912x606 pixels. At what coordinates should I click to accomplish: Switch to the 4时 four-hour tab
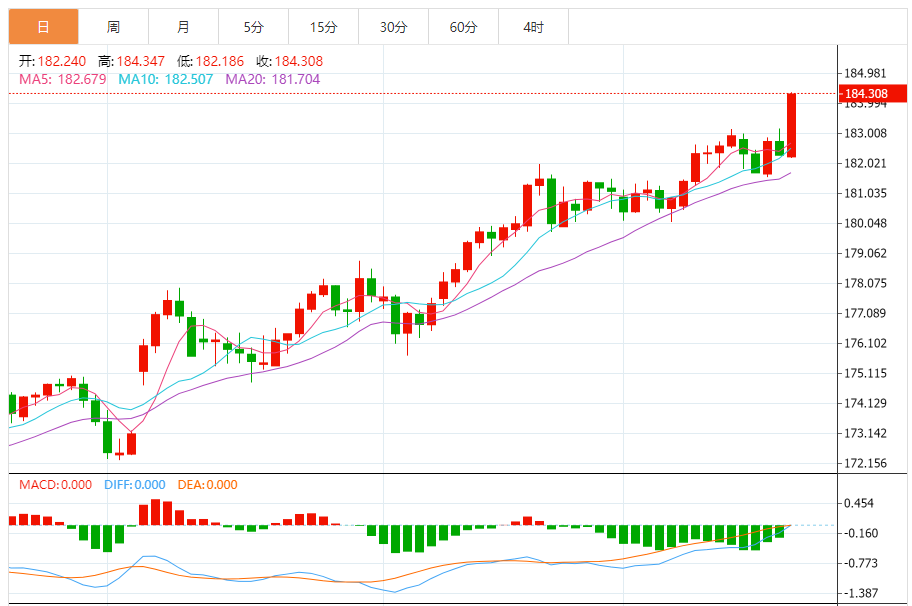tap(533, 27)
